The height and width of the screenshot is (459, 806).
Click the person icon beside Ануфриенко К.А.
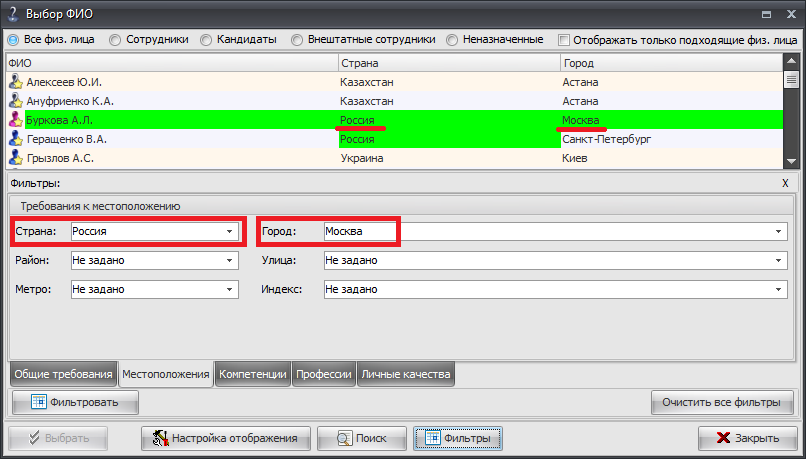[15, 101]
